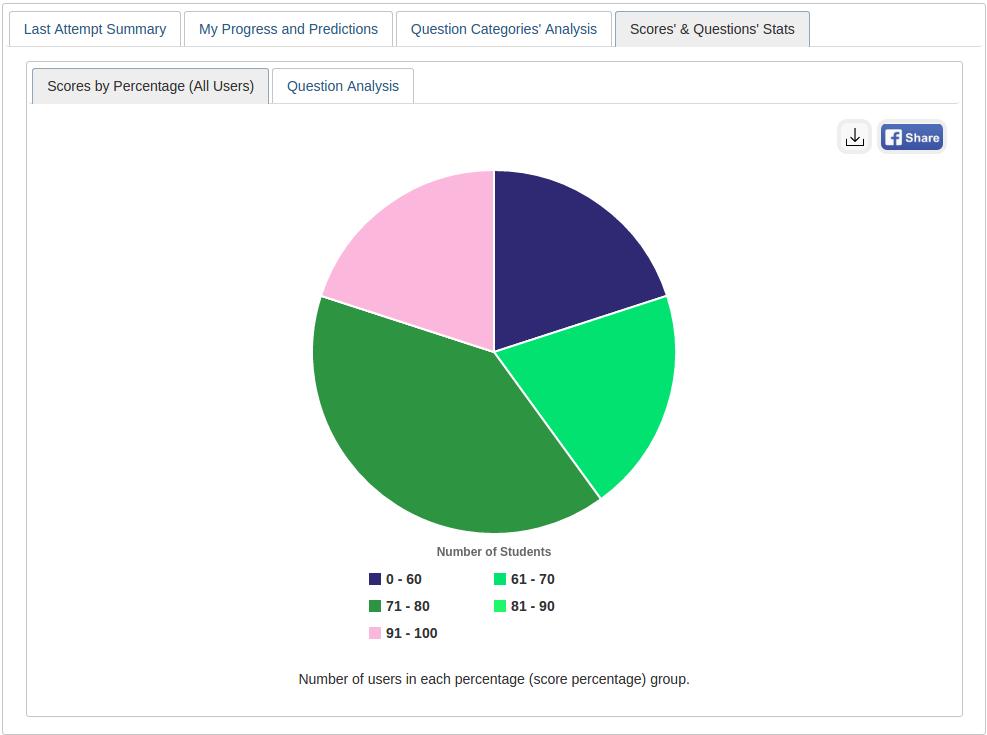
Task: Switch to My Progress and Predictions tab
Action: coord(288,29)
